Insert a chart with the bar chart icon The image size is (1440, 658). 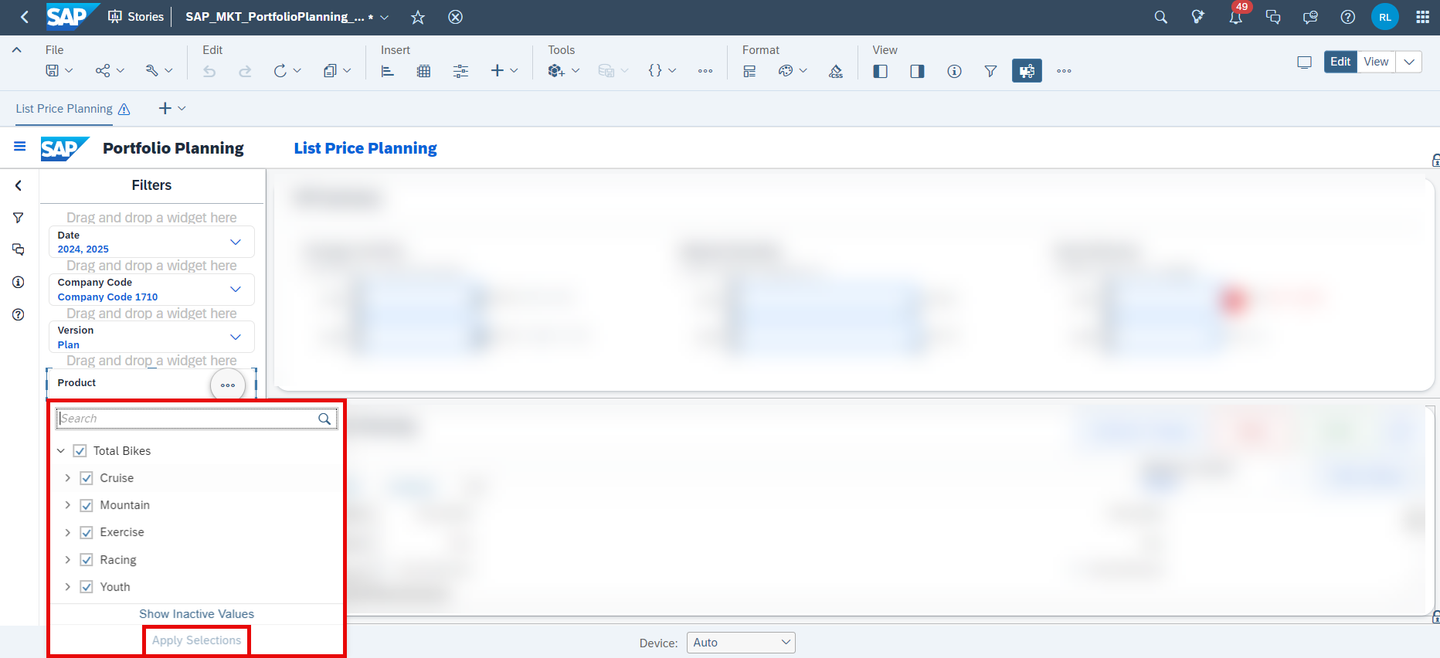click(388, 71)
